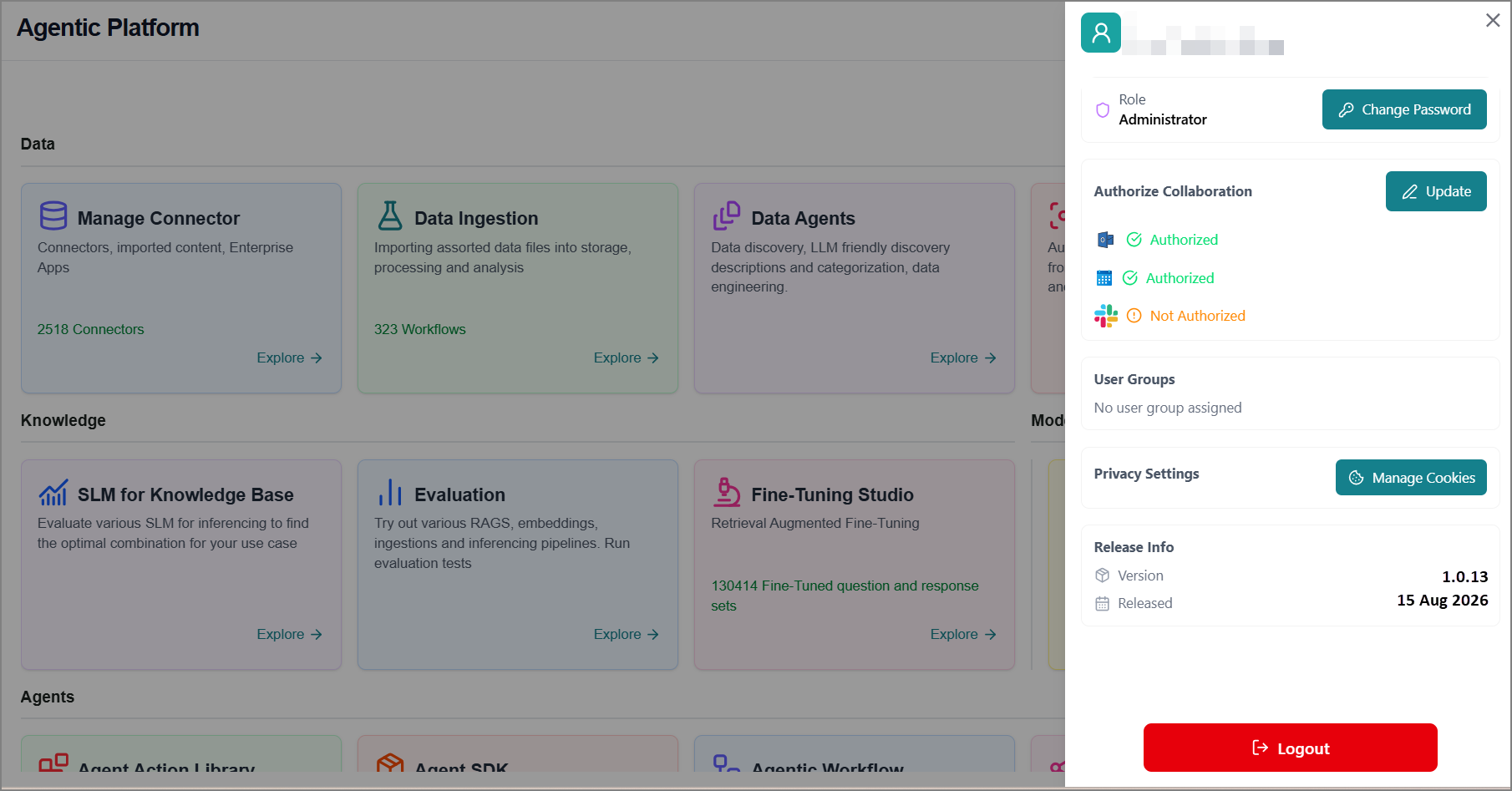
Task: Click the calendar Authorized checkmark icon
Action: (x=1130, y=278)
